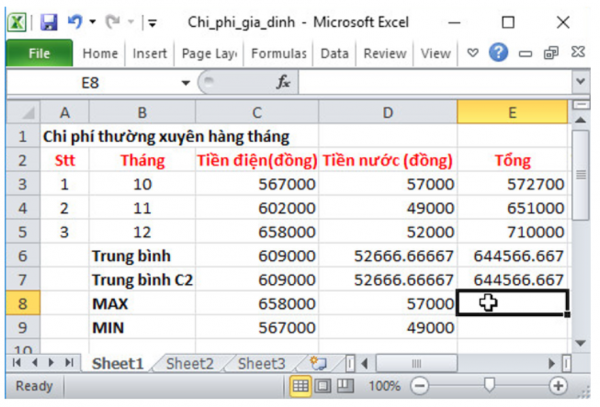Click the vertical scrollbar up arrow
Screen dimensions: 600x407
(x=581, y=120)
